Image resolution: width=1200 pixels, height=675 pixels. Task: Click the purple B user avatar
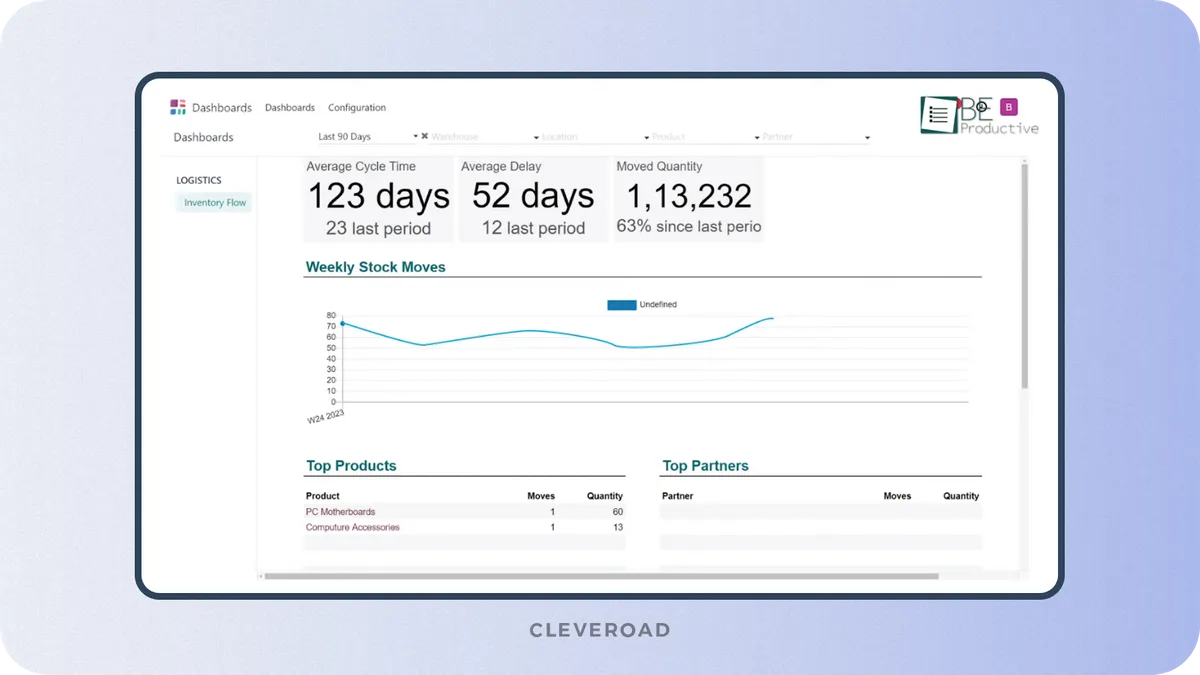point(1009,107)
